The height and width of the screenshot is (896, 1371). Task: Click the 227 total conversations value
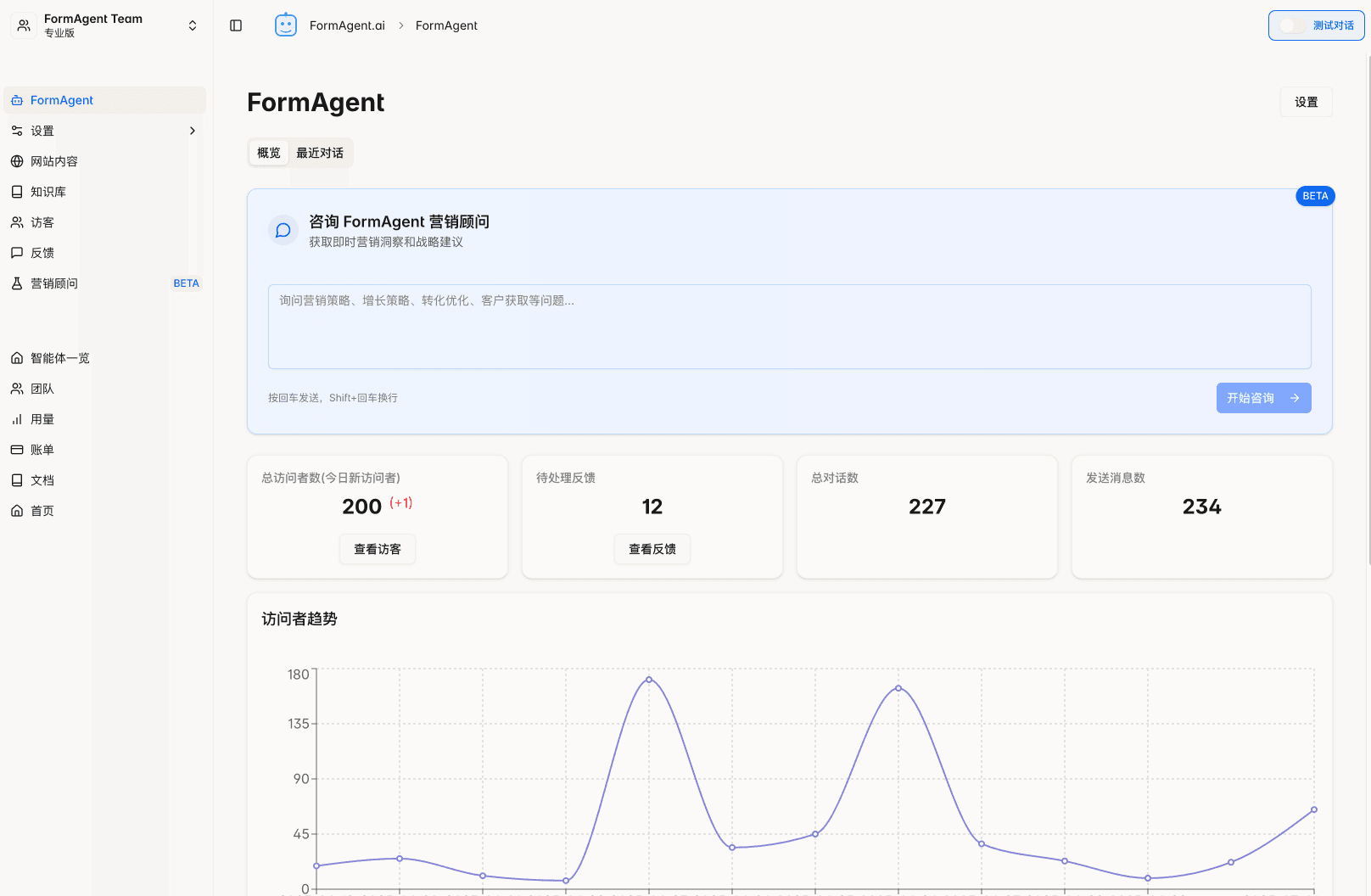click(x=927, y=507)
